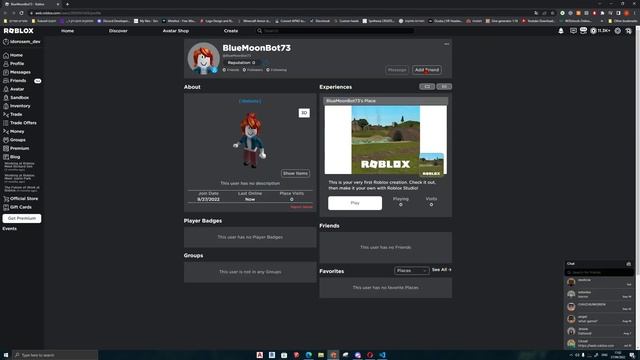Click the Friends count under the username

[231, 70]
